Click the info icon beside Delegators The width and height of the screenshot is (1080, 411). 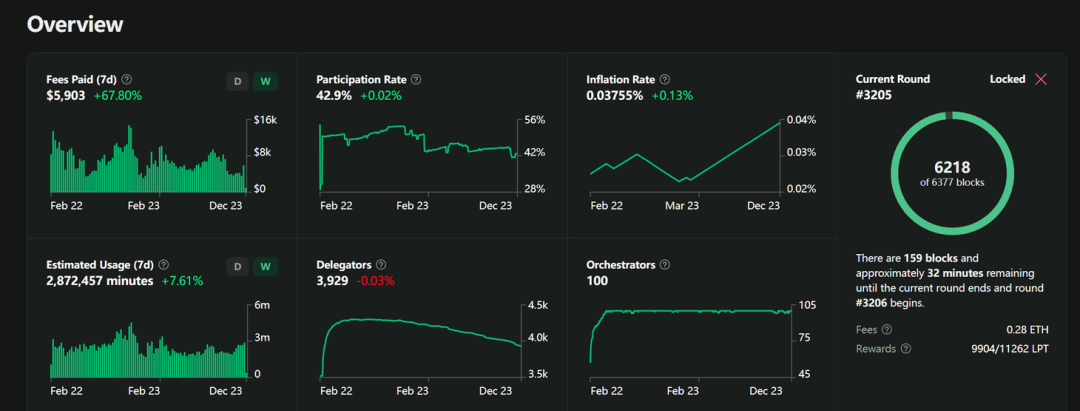point(381,265)
